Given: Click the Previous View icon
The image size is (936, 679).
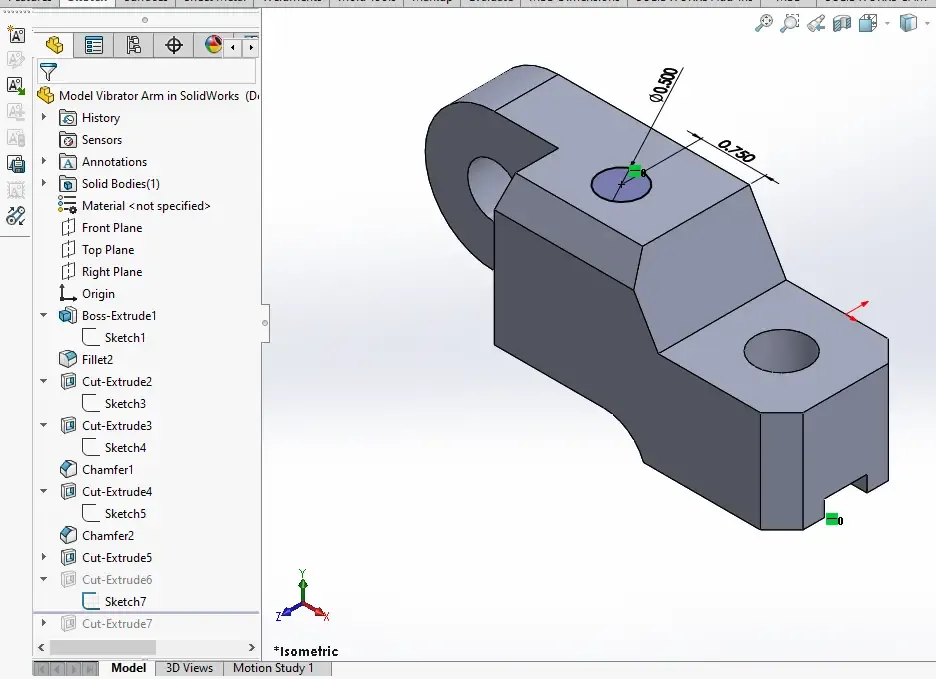Looking at the screenshot, I should 815,23.
